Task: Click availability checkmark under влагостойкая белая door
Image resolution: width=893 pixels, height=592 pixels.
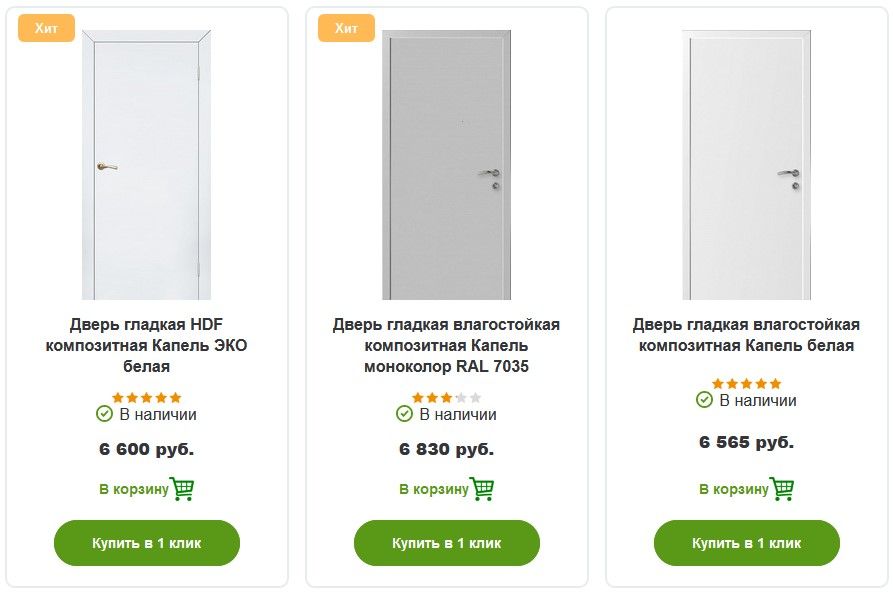Action: click(704, 400)
